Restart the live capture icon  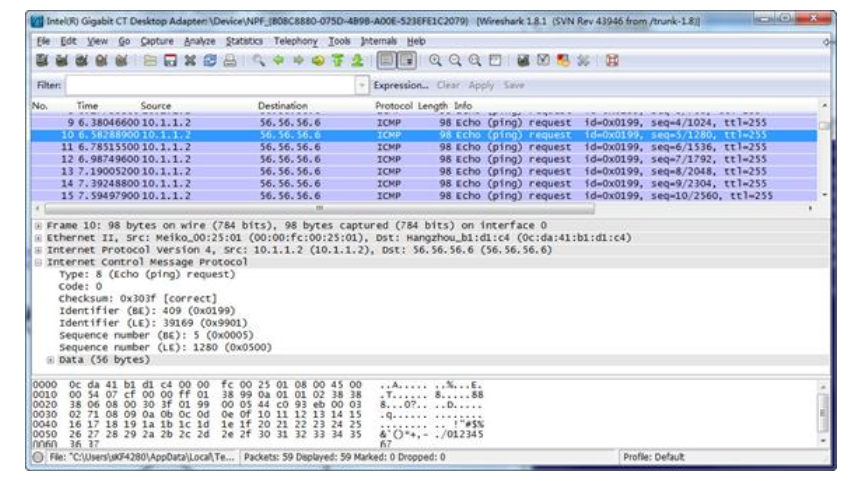pos(121,60)
